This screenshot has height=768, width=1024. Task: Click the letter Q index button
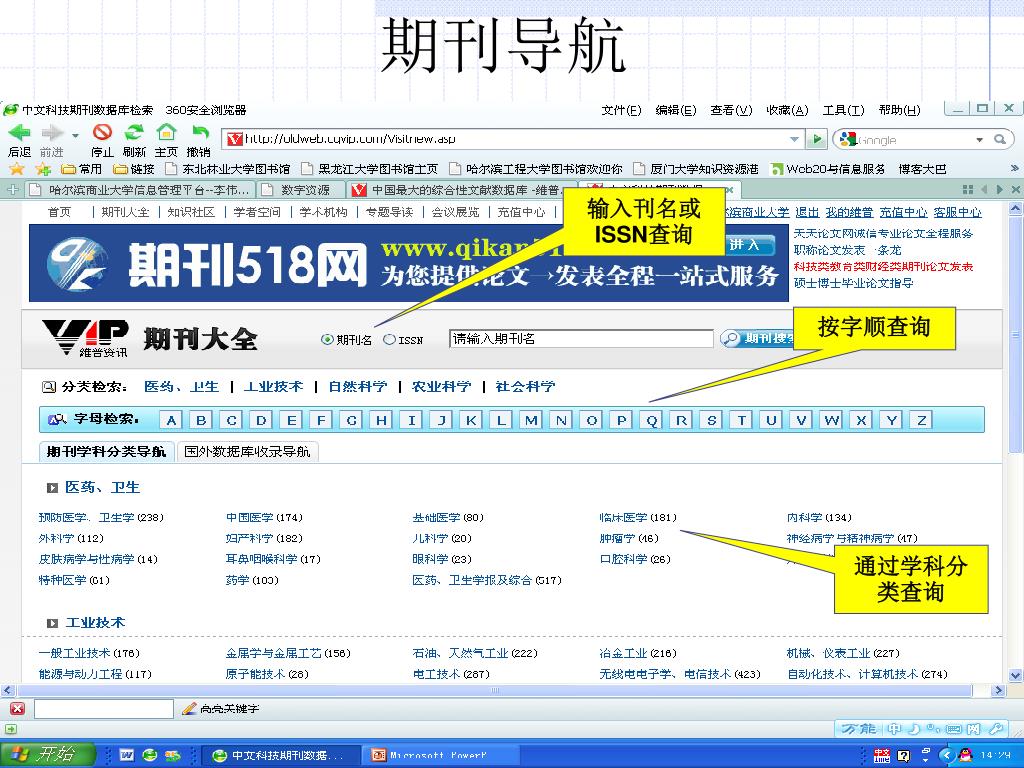[x=652, y=421]
